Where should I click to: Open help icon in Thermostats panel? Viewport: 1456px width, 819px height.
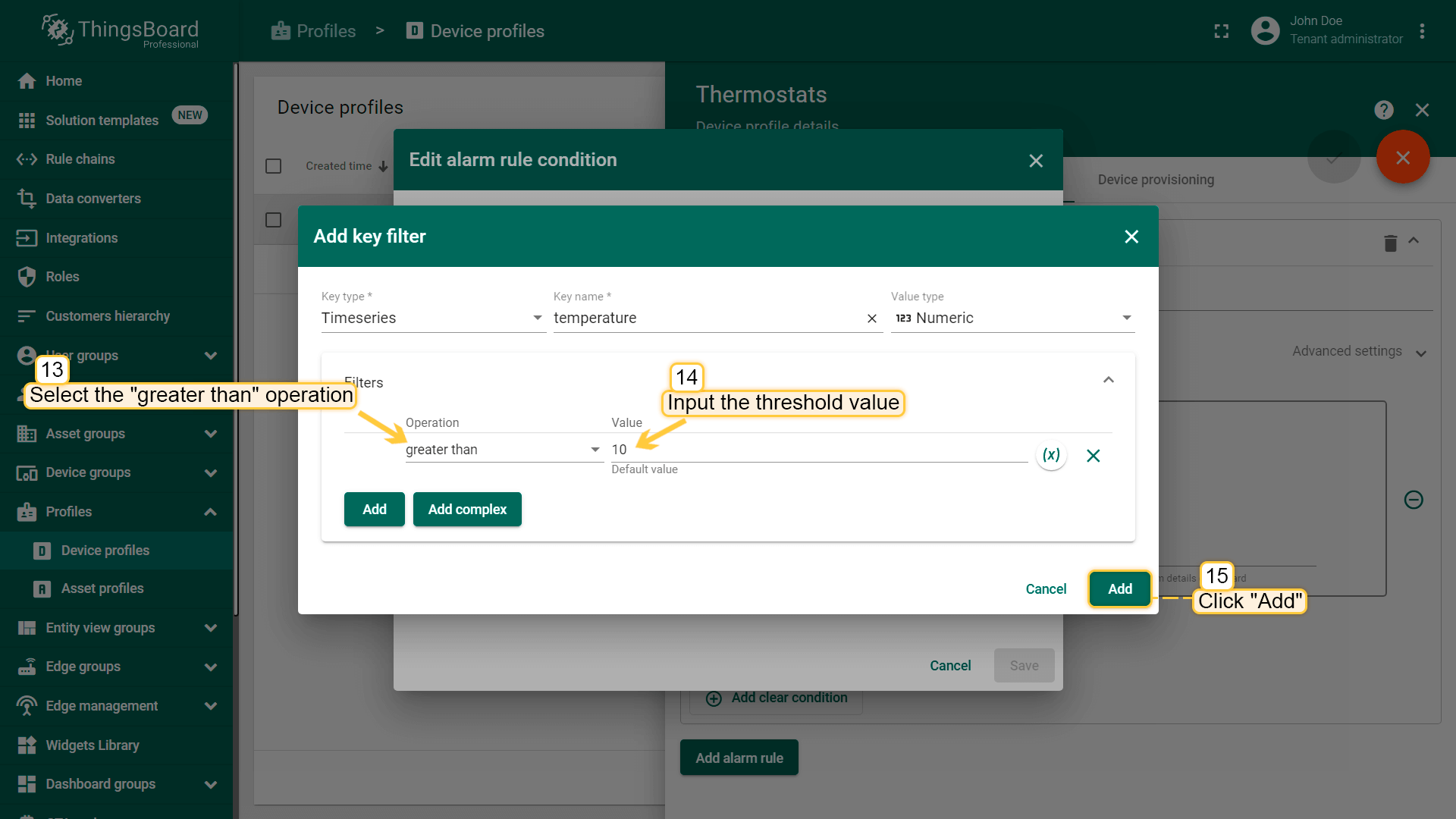pyautogui.click(x=1384, y=110)
